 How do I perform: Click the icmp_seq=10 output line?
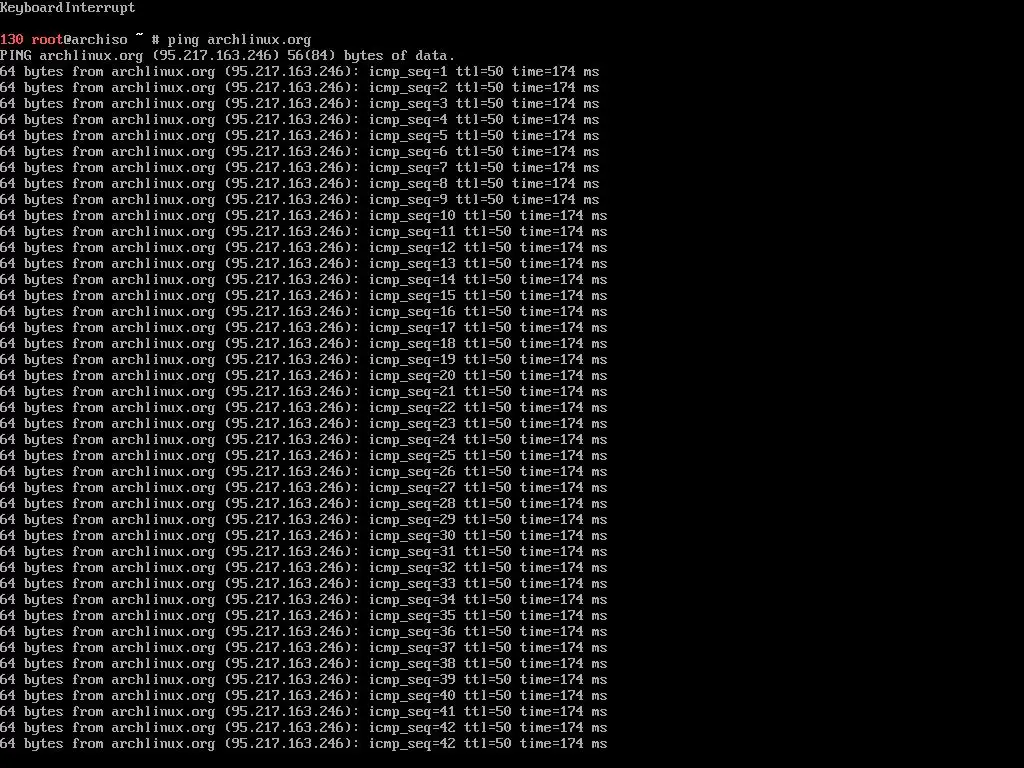click(x=304, y=216)
